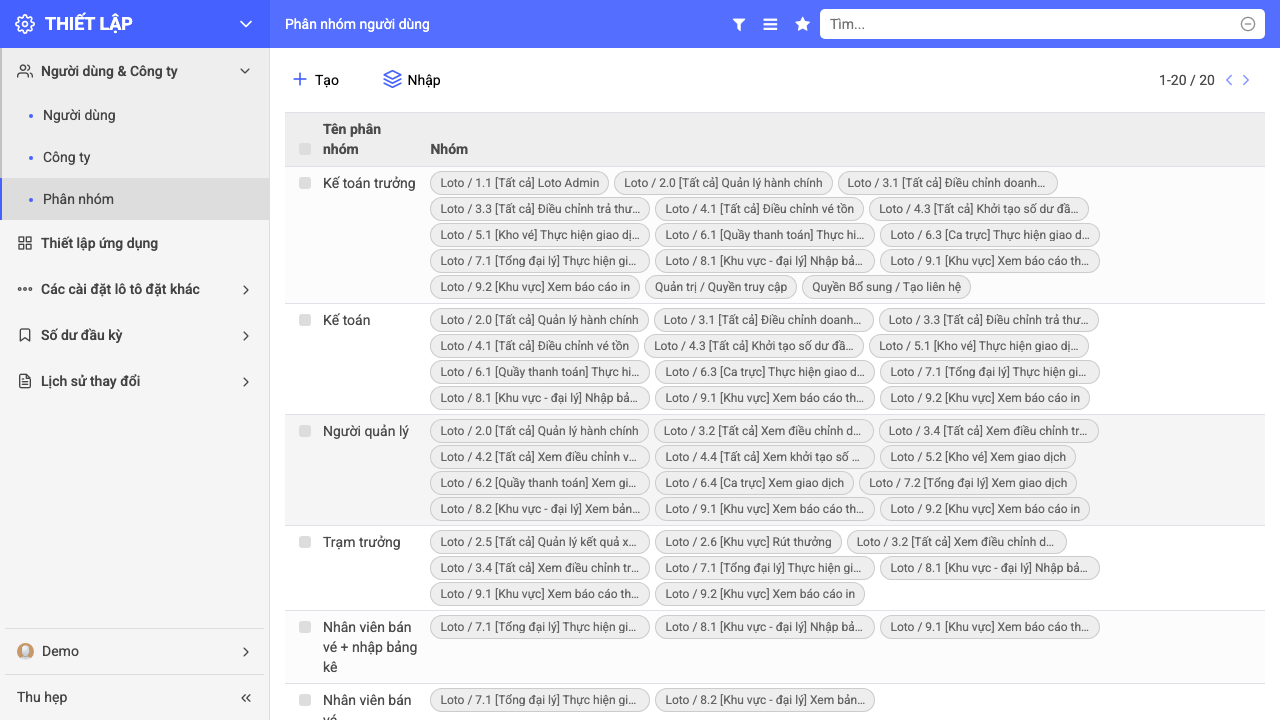Go to next page arrow
The width and height of the screenshot is (1280, 720).
point(1246,80)
